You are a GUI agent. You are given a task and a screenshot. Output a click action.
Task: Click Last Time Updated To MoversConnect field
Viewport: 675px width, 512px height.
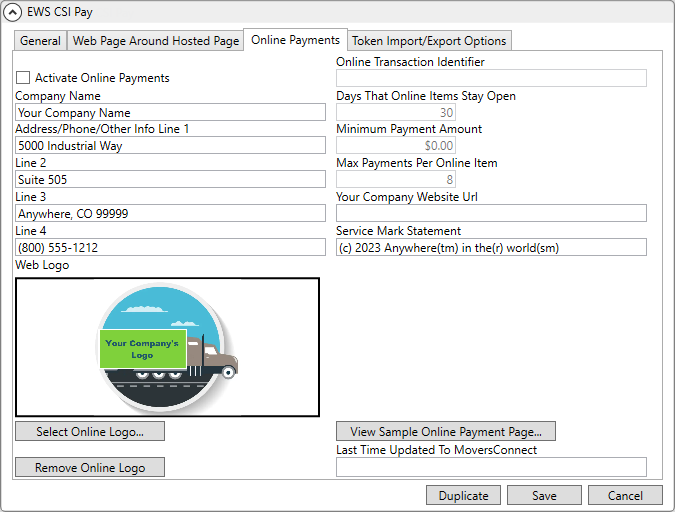pyautogui.click(x=491, y=467)
